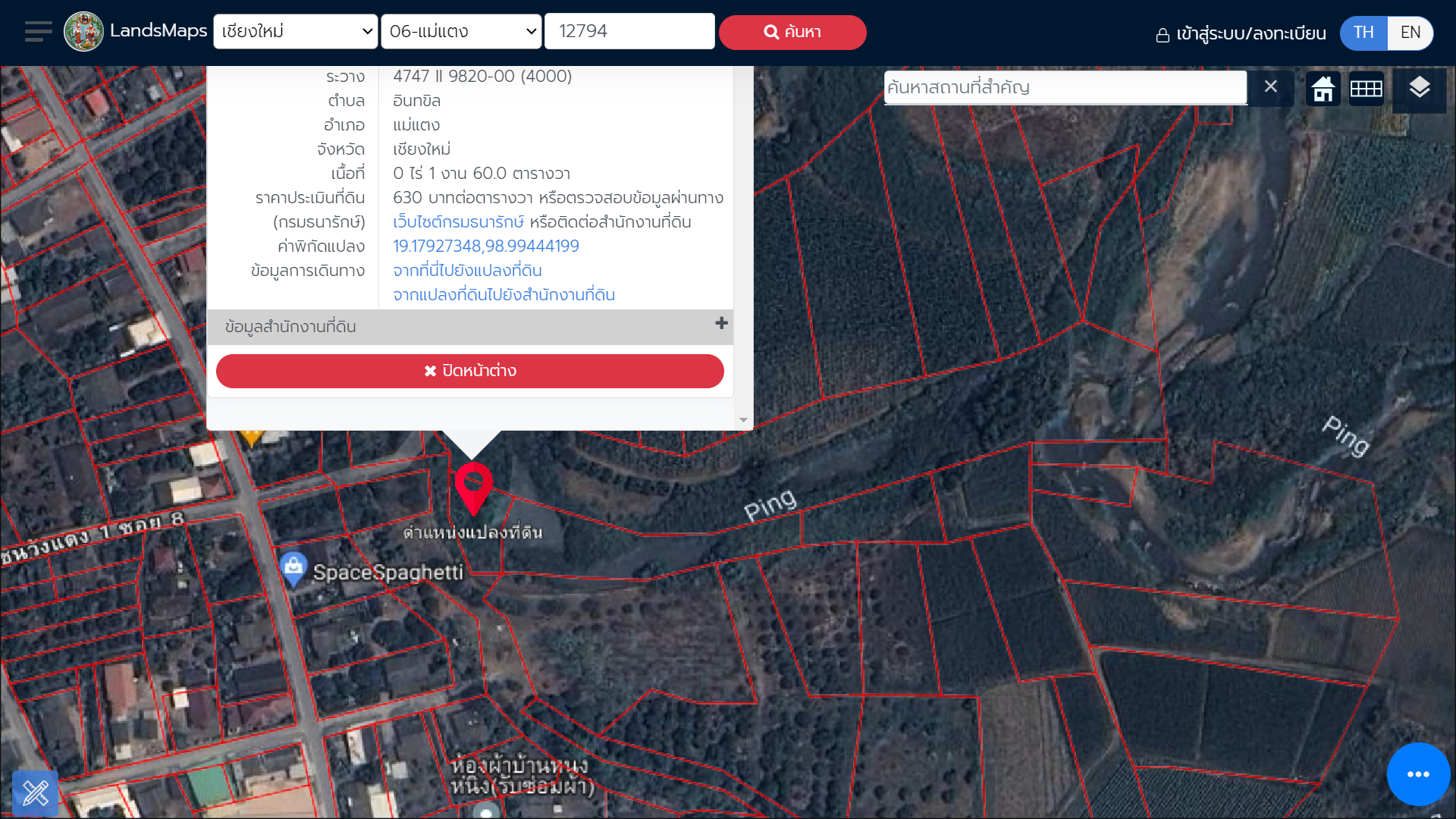Click the red land parcel pin marker

[473, 485]
